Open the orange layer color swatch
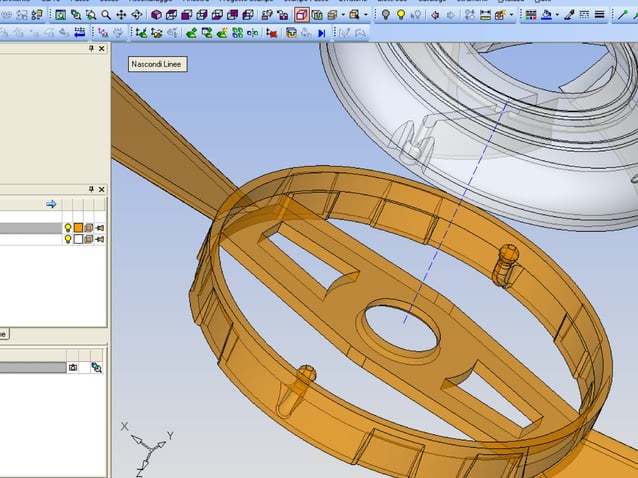The width and height of the screenshot is (638, 478). coord(78,228)
